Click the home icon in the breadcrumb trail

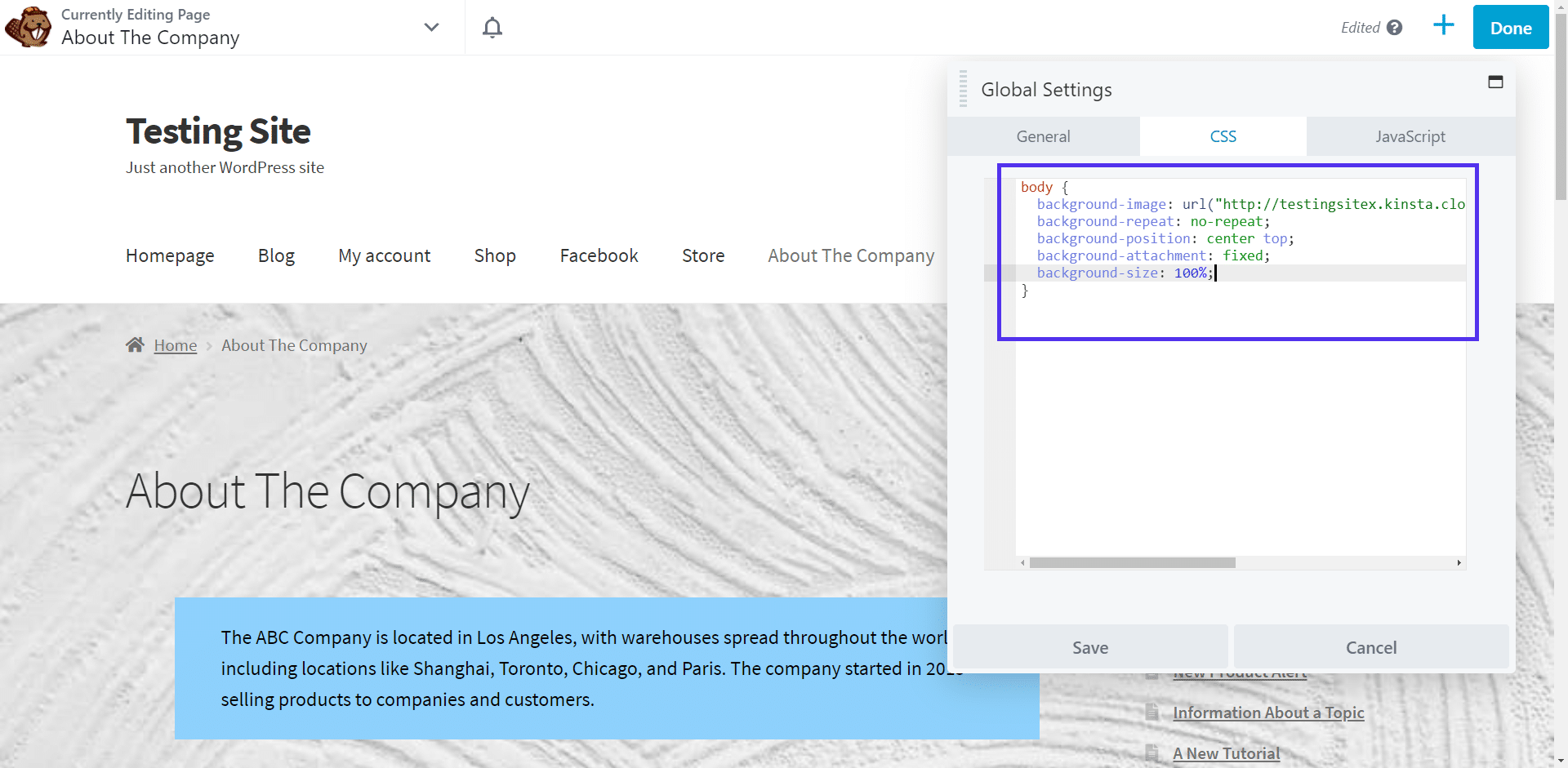135,344
